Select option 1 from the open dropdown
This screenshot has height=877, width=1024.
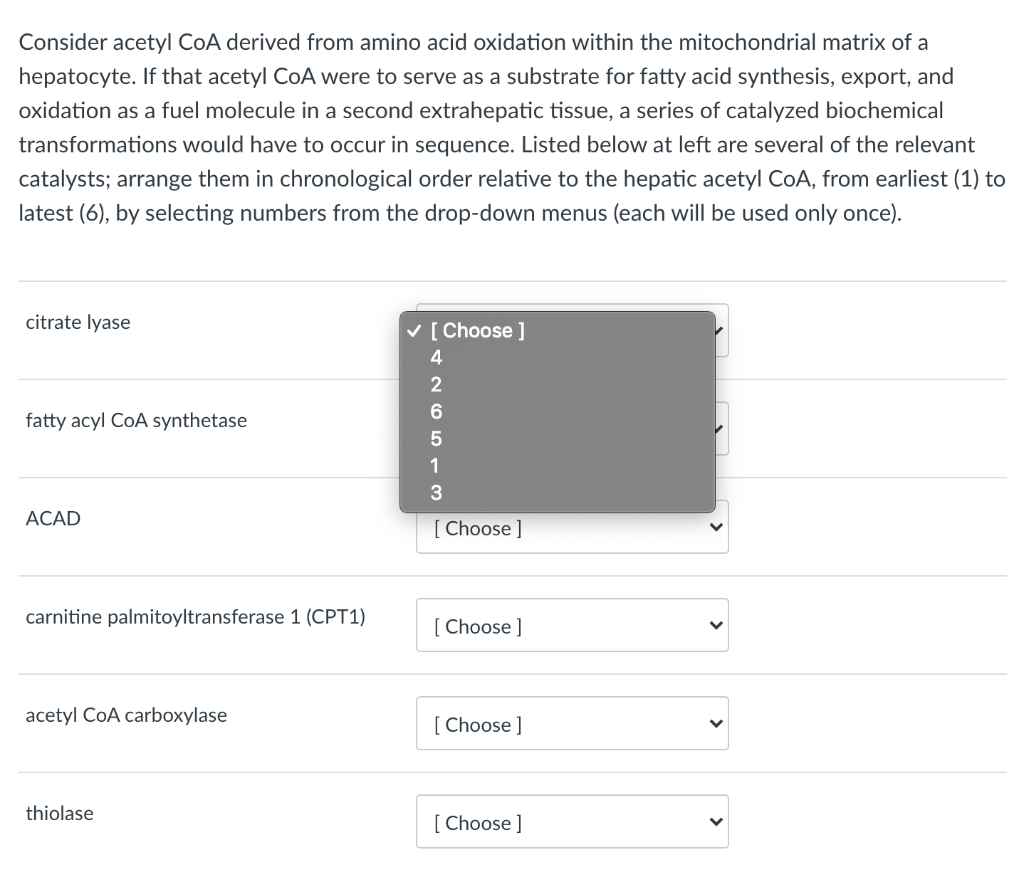click(434, 465)
